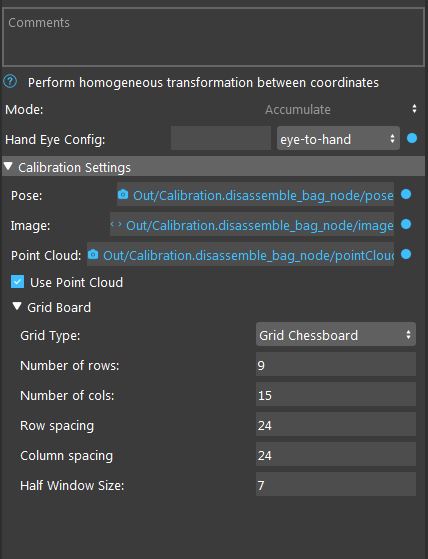428x559 pixels.
Task: Click the Half Window Size field
Action: coord(336,484)
